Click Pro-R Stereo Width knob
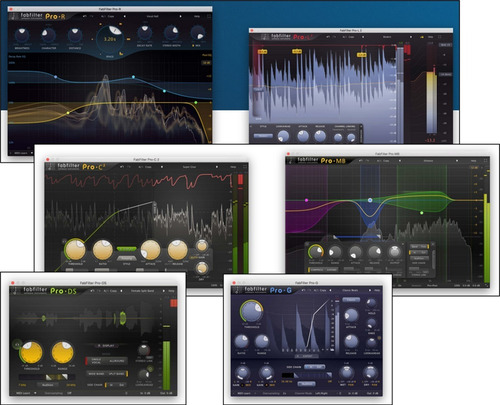This screenshot has height=405, width=500. coord(171,33)
